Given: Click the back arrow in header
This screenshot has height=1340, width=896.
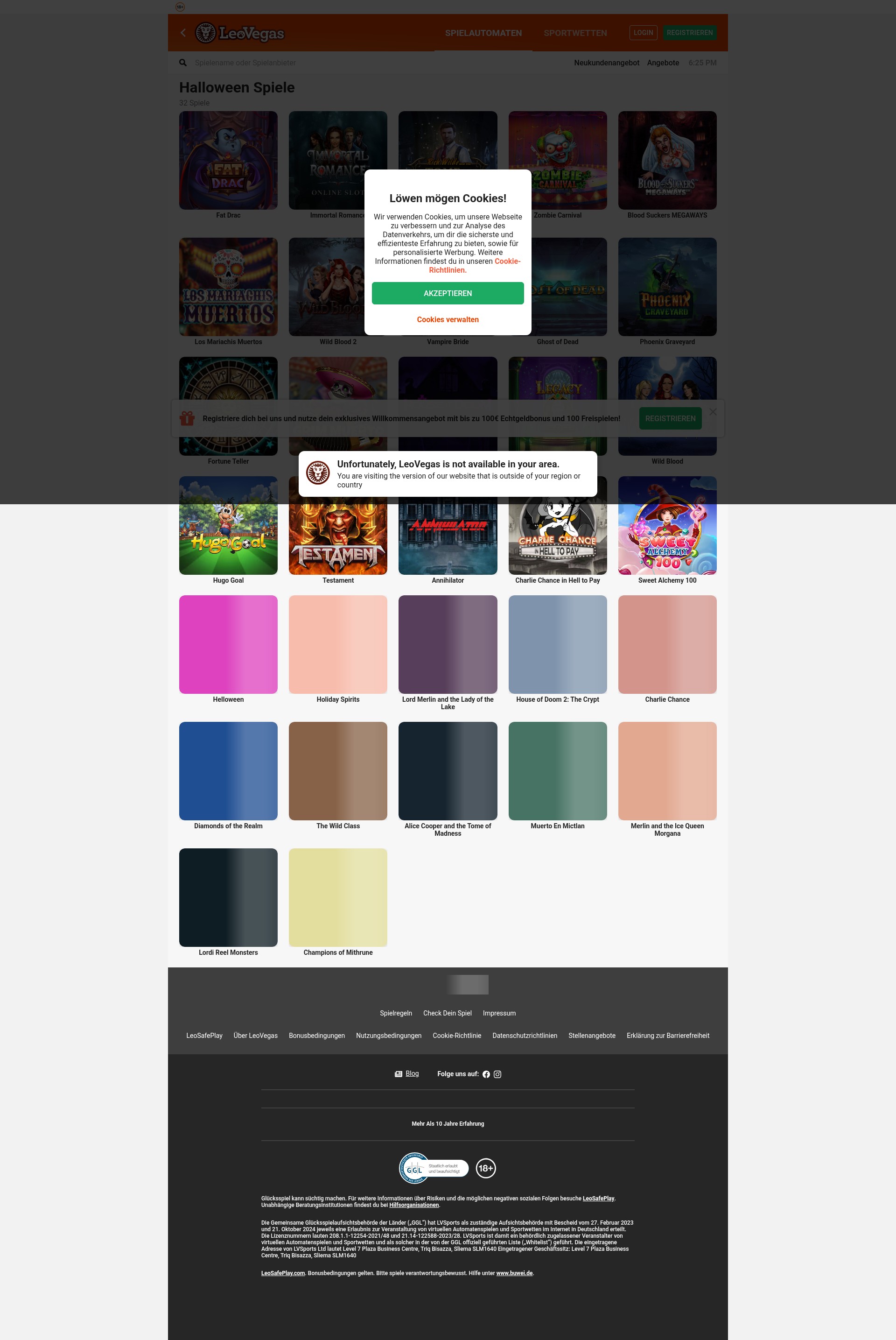Looking at the screenshot, I should point(183,33).
